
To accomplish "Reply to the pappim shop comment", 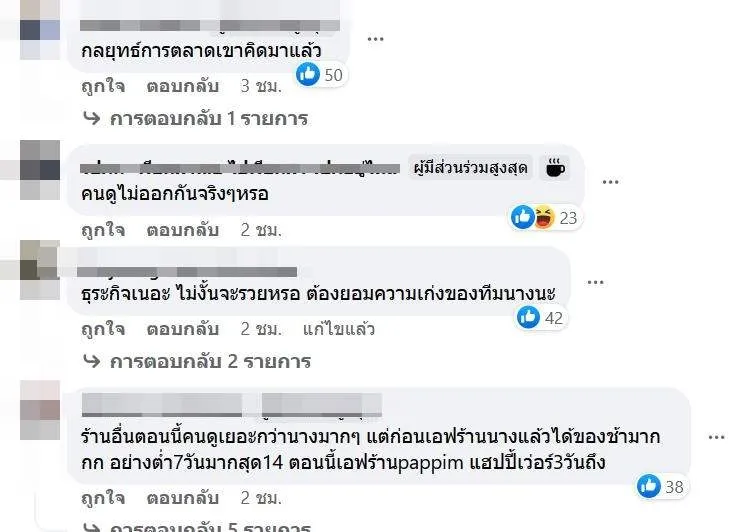I will click(x=183, y=498).
